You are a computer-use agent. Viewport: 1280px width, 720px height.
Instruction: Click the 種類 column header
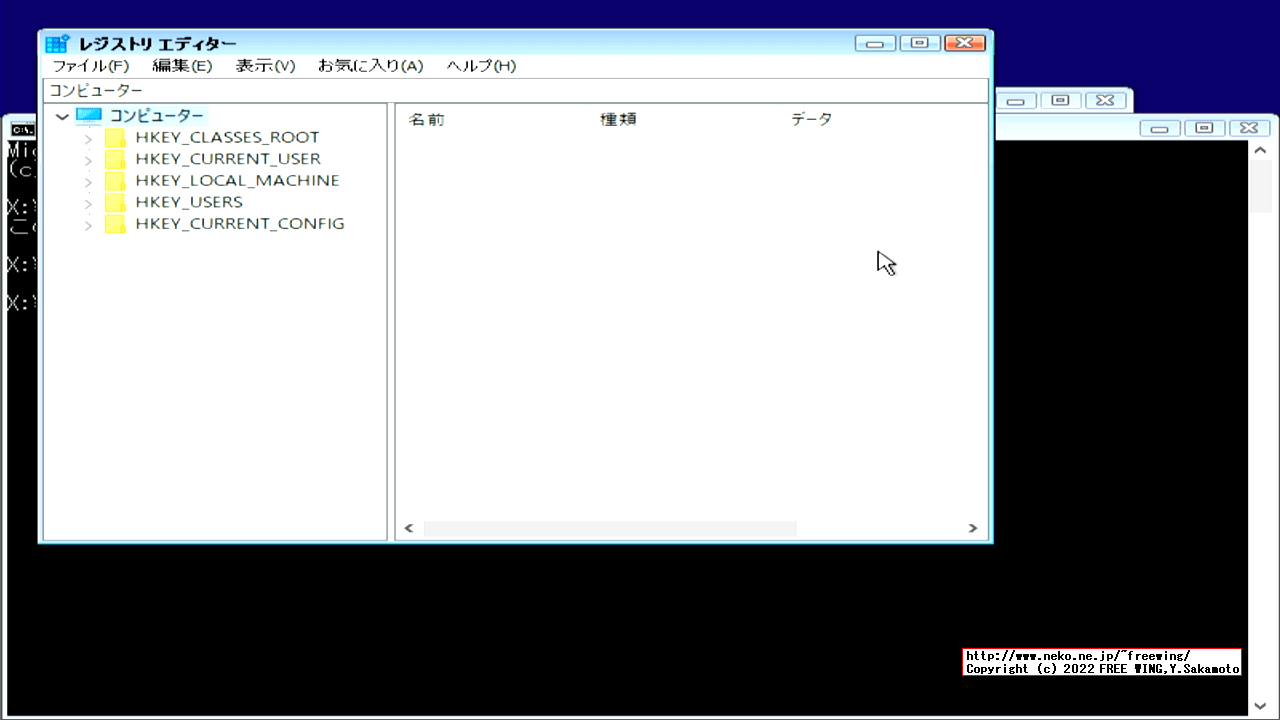tap(618, 119)
